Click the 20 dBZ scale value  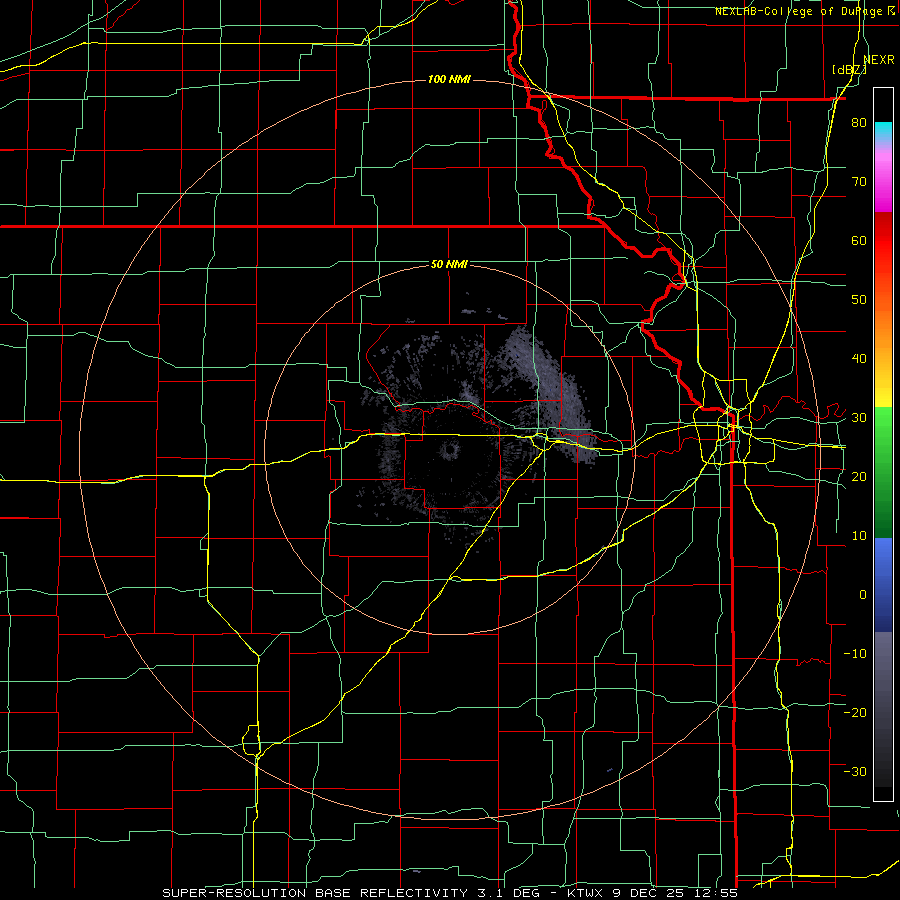point(859,477)
